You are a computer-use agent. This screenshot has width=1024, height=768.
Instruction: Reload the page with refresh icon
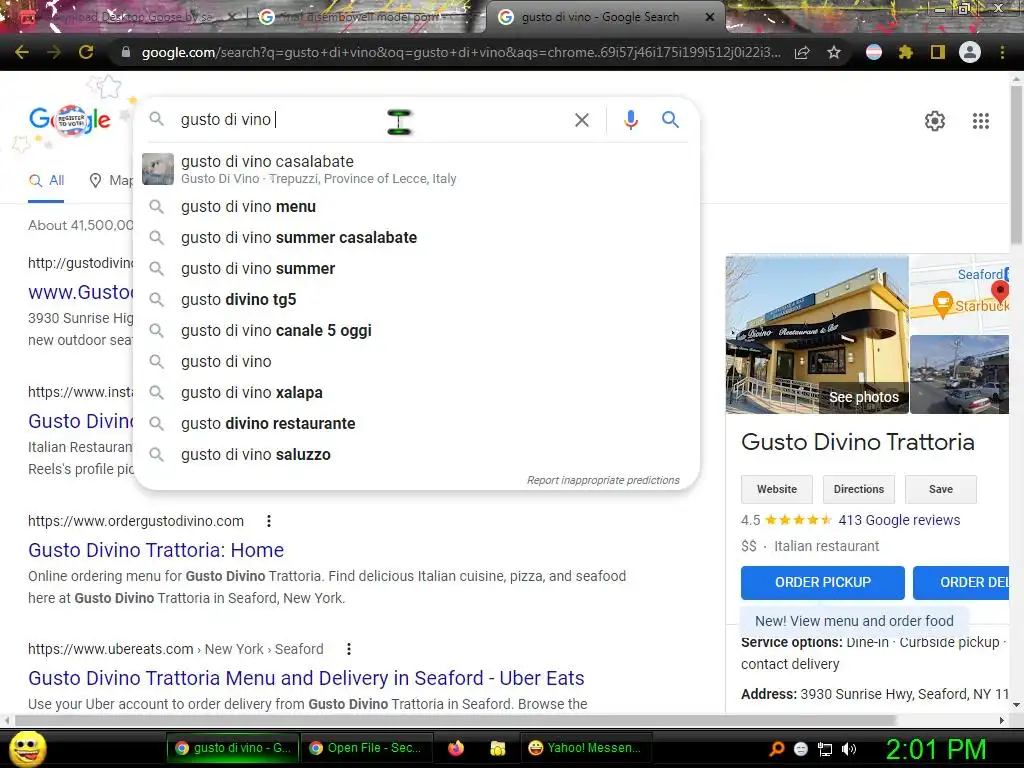[x=86, y=52]
